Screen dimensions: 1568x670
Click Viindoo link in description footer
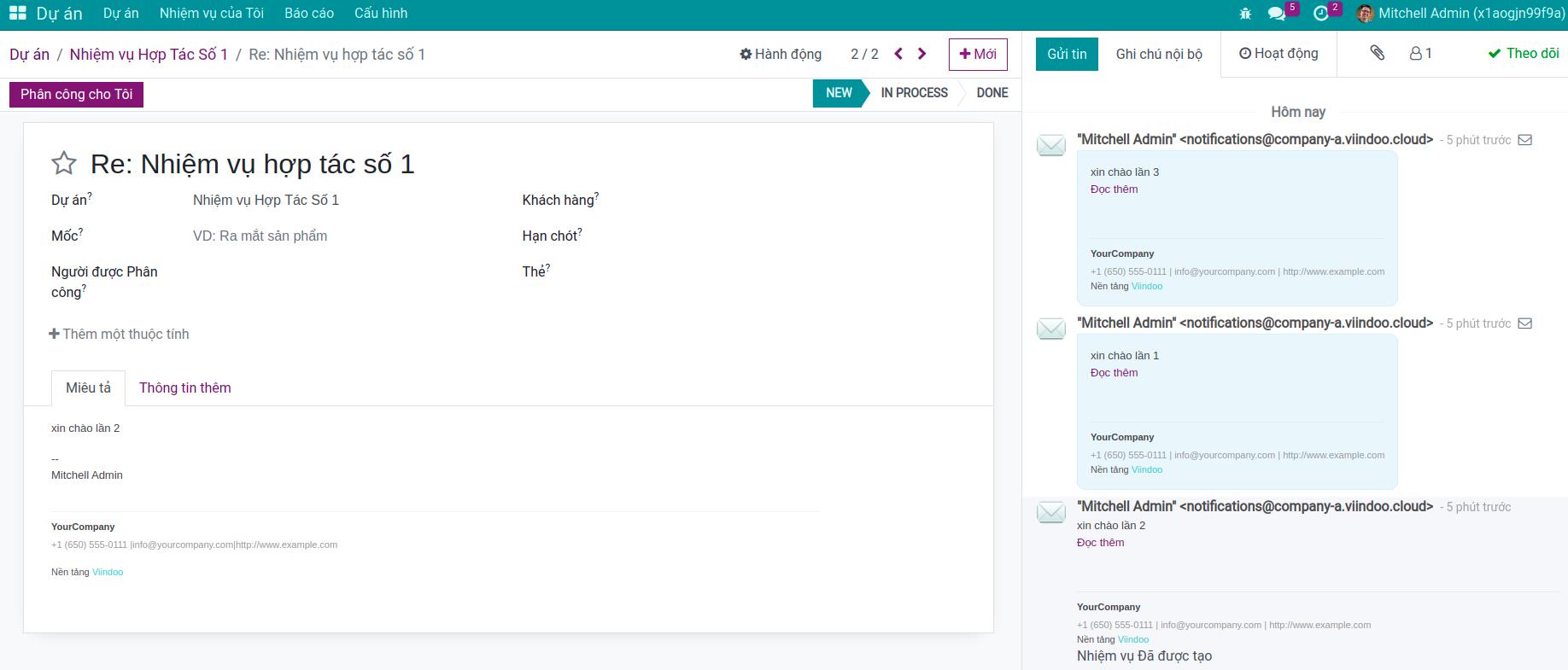pyautogui.click(x=108, y=573)
